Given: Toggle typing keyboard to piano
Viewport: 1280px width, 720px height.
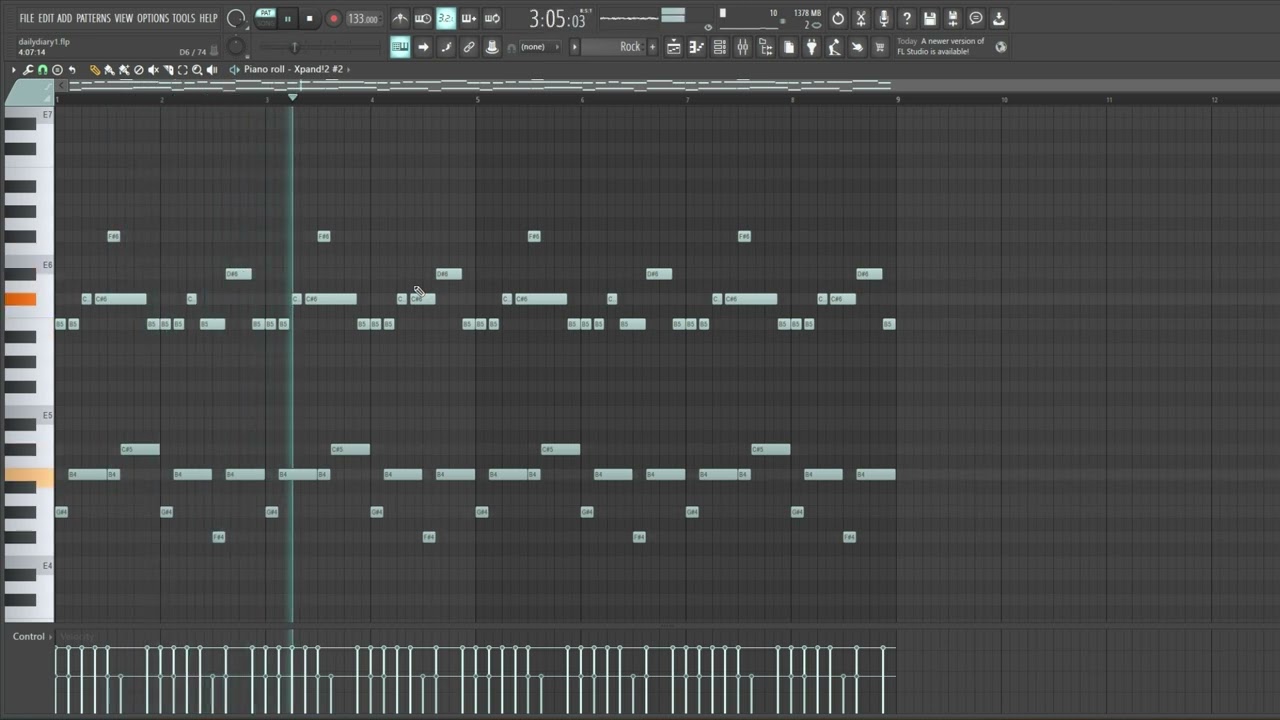Looking at the screenshot, I should point(400,47).
